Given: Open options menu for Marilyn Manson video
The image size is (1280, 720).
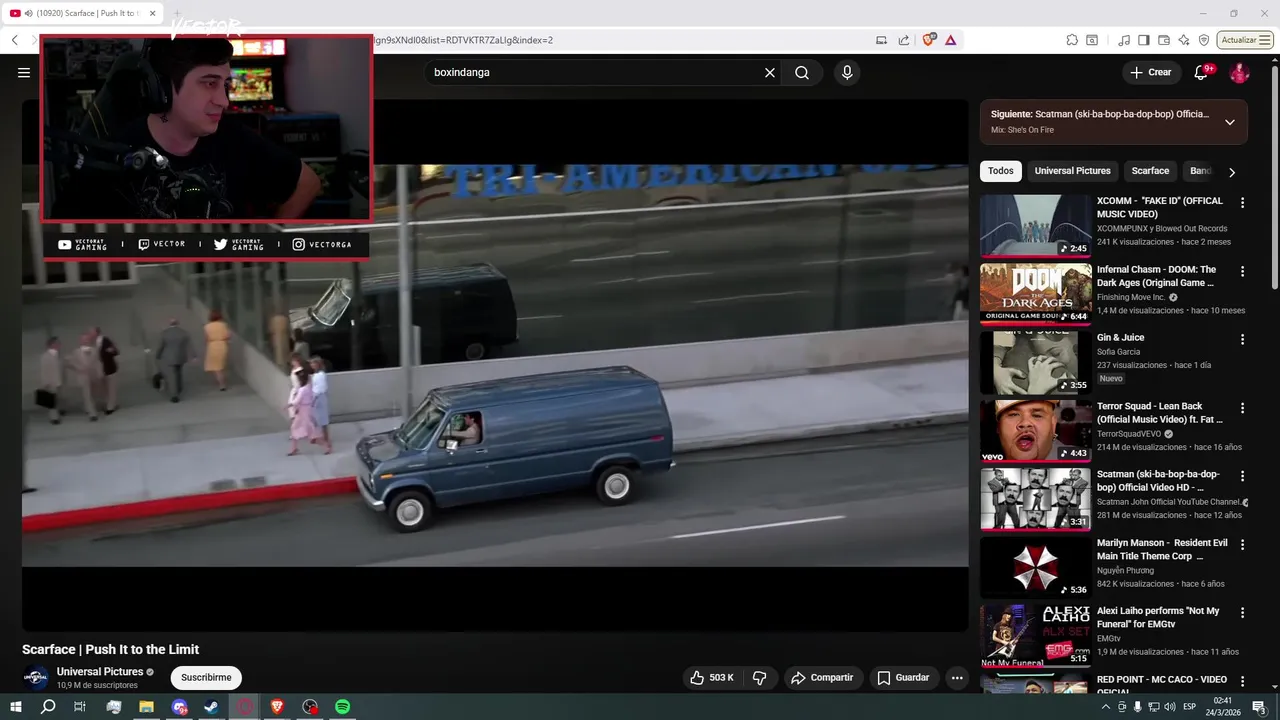Looking at the screenshot, I should (x=1243, y=545).
